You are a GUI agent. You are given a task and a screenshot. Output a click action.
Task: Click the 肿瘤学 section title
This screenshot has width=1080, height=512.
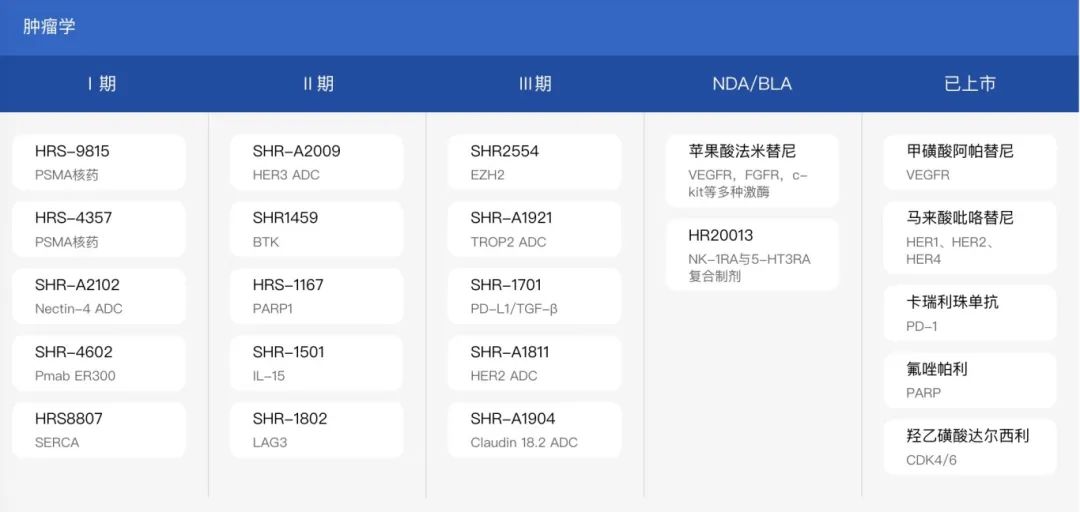pos(49,27)
